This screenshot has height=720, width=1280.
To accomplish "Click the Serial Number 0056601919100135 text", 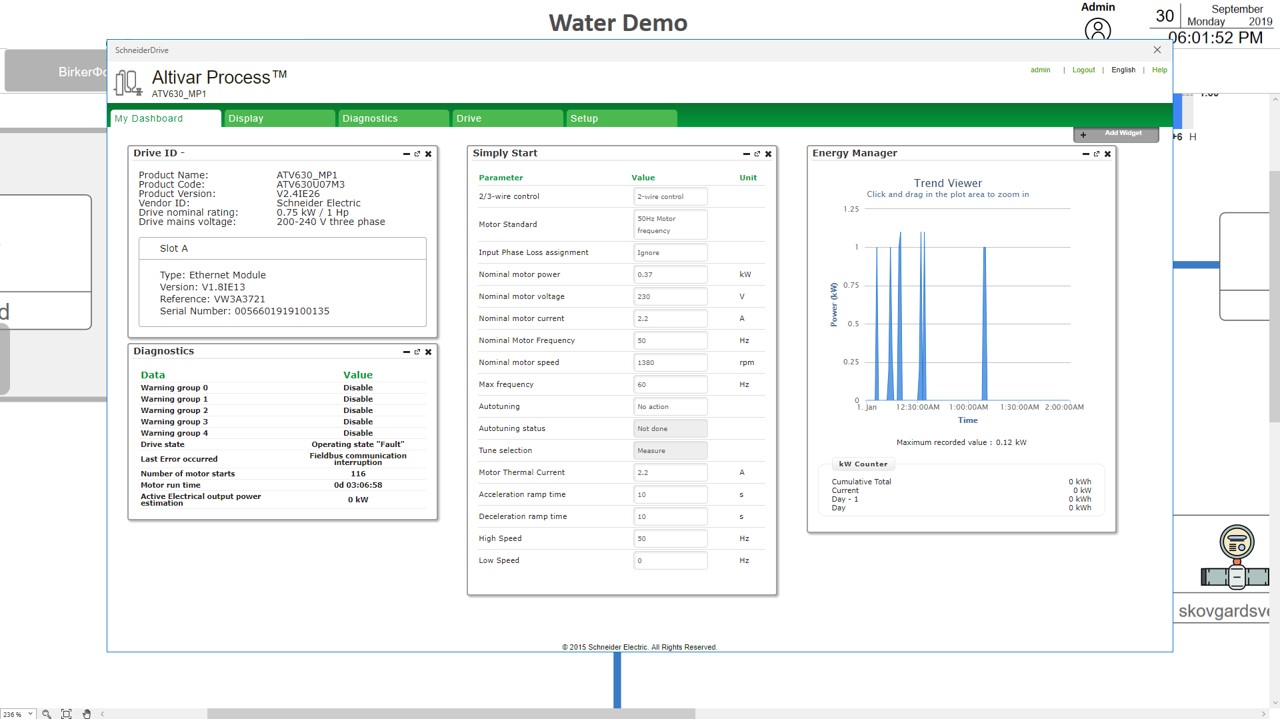I will [x=245, y=312].
